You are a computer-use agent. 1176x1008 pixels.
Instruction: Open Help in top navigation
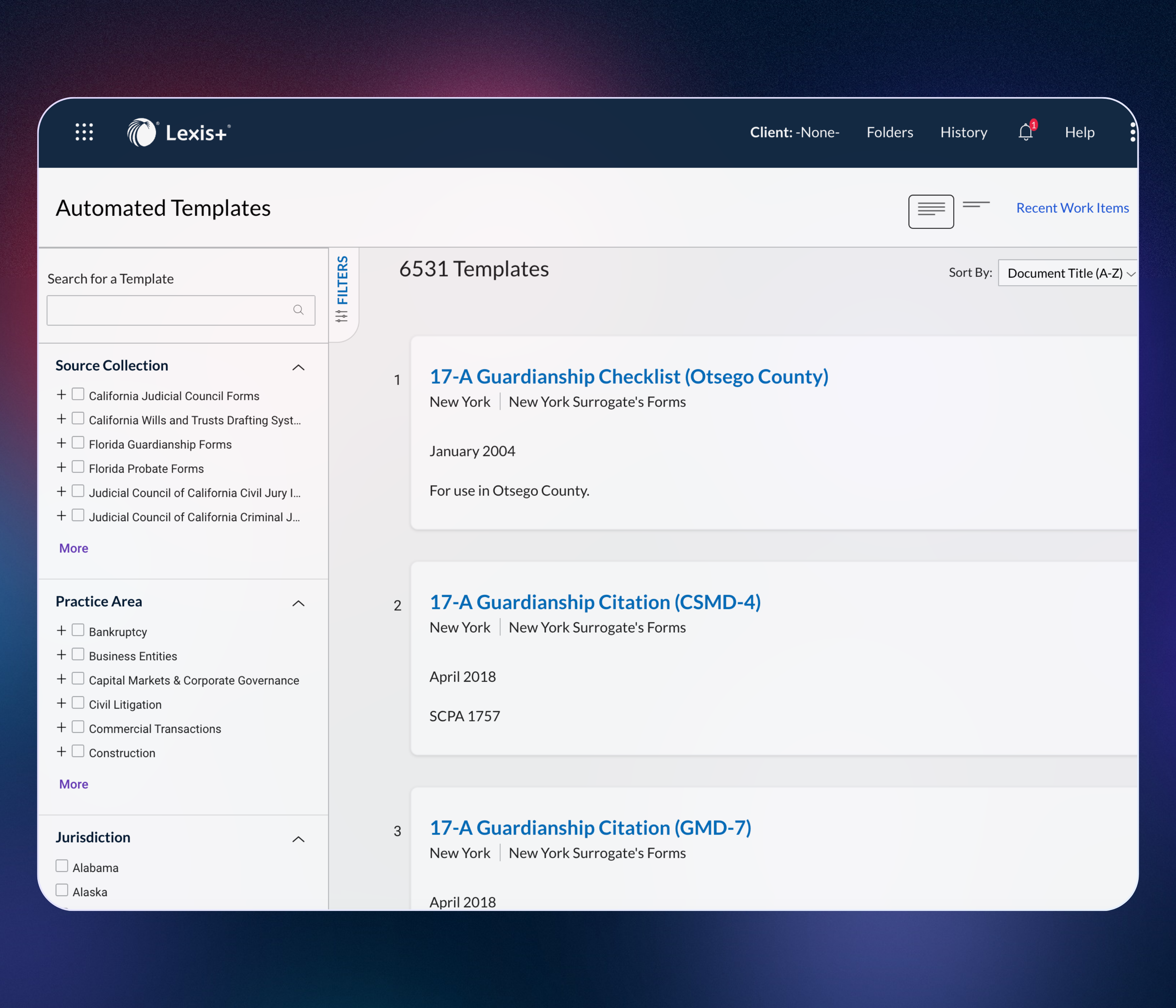1080,132
